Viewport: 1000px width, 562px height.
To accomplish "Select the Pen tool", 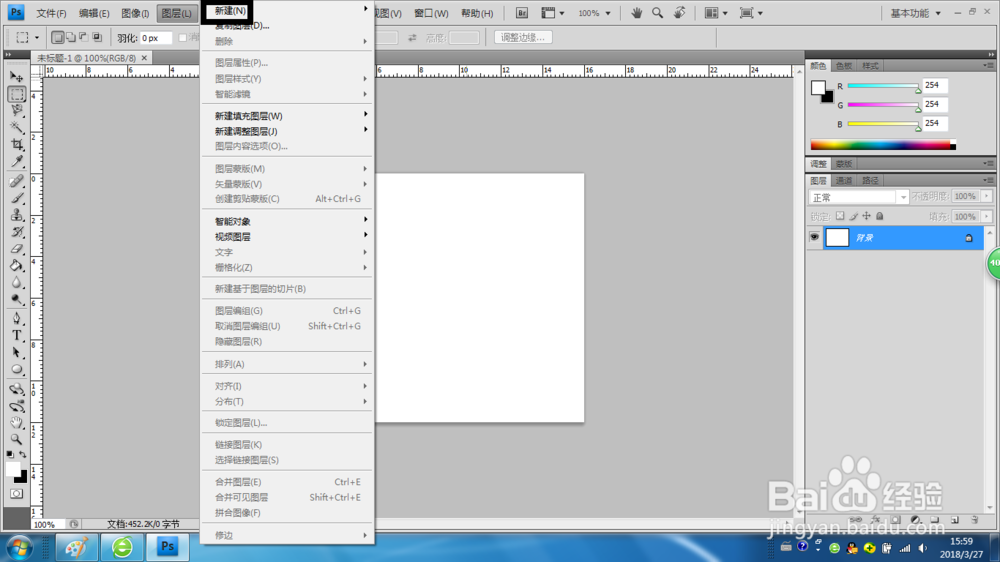I will click(x=17, y=318).
